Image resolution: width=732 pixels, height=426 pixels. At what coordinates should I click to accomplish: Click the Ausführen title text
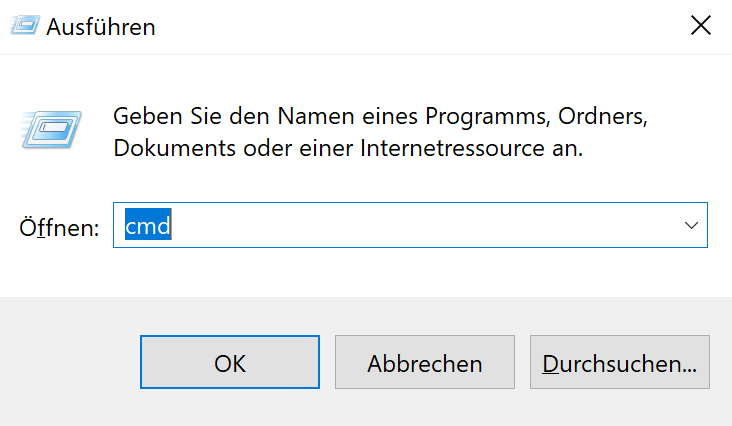(101, 27)
